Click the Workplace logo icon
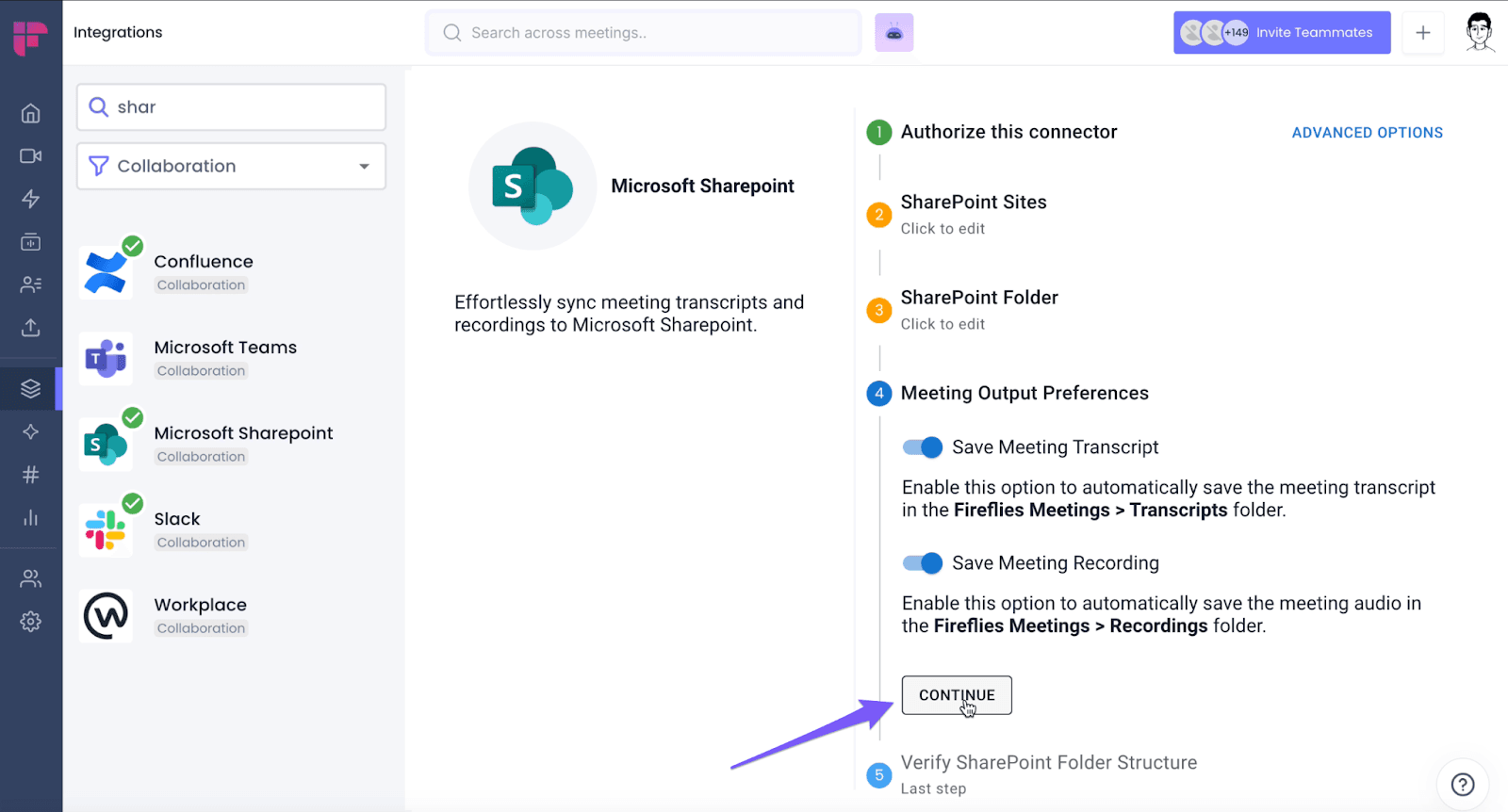The image size is (1508, 812). pos(106,616)
